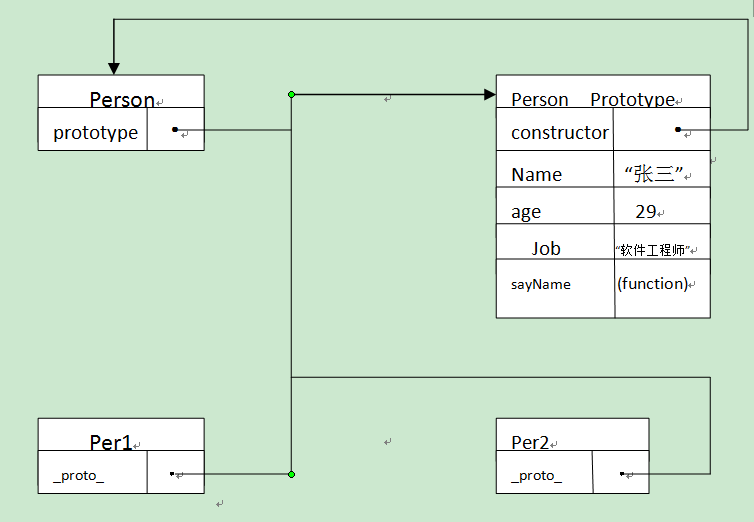Click the pointer dot beside the prototype cell
Image resolution: width=754 pixels, height=522 pixels.
coord(174,129)
